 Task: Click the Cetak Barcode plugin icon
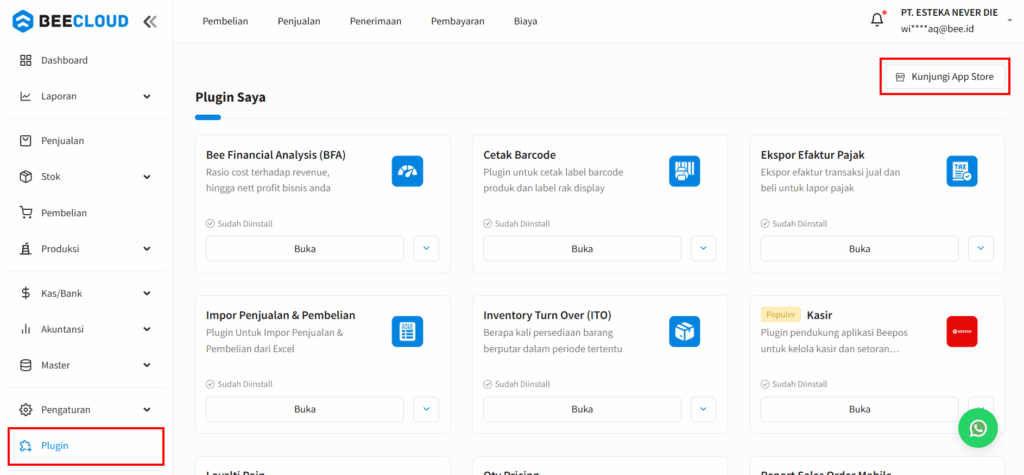point(684,171)
